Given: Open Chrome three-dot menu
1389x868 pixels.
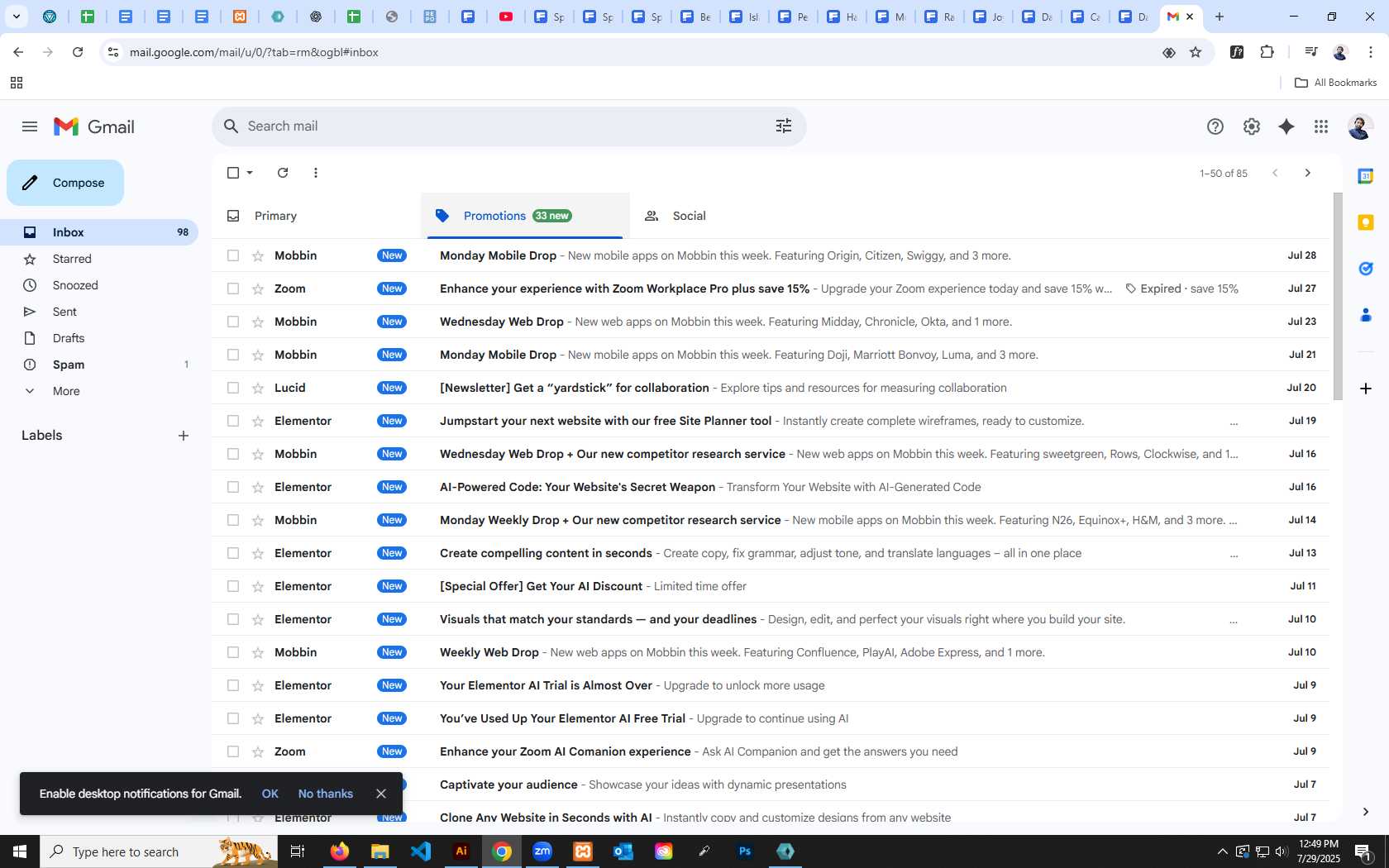Looking at the screenshot, I should (1371, 52).
